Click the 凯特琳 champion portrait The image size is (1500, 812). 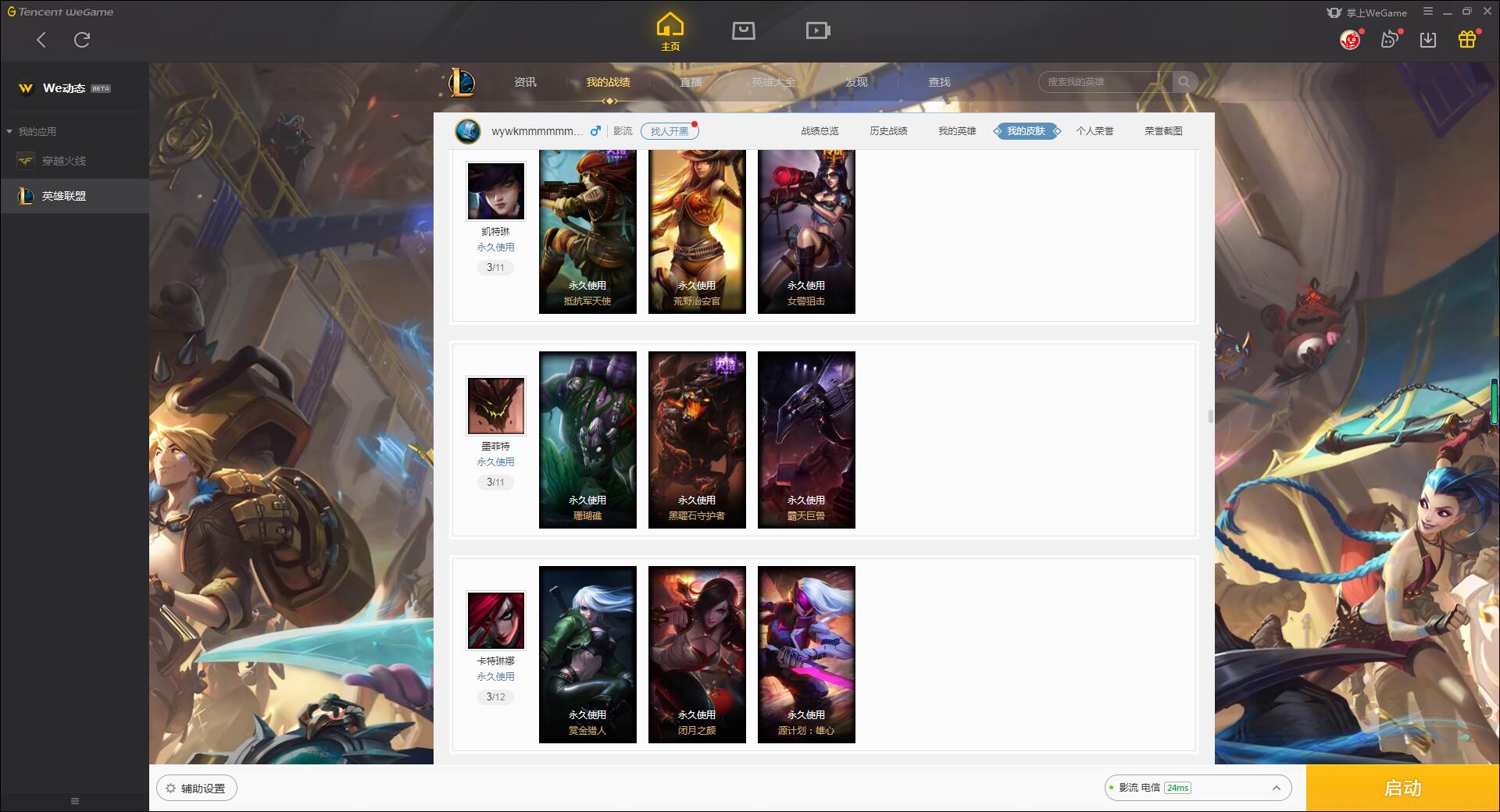[x=496, y=191]
